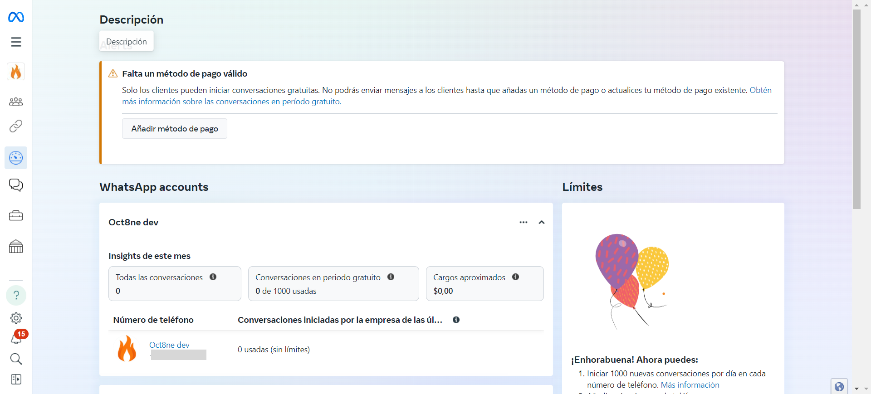This screenshot has width=871, height=394.
Task: Open the people/users sidebar icon
Action: 16,102
